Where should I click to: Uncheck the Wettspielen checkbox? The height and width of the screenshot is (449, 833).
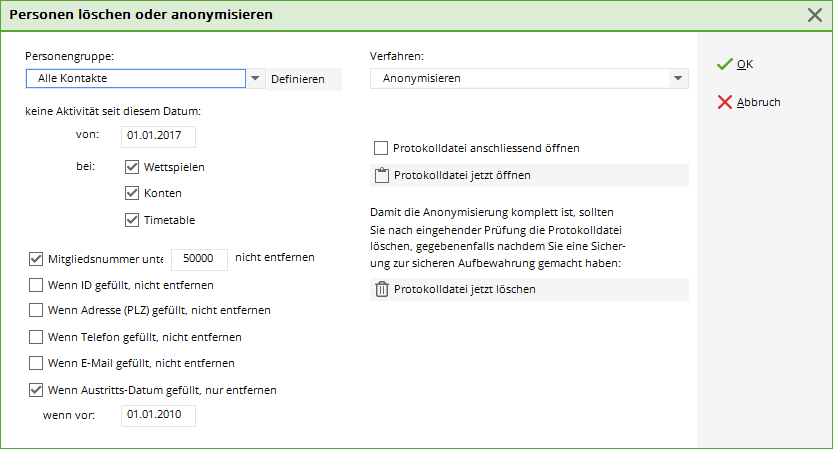[x=133, y=167]
